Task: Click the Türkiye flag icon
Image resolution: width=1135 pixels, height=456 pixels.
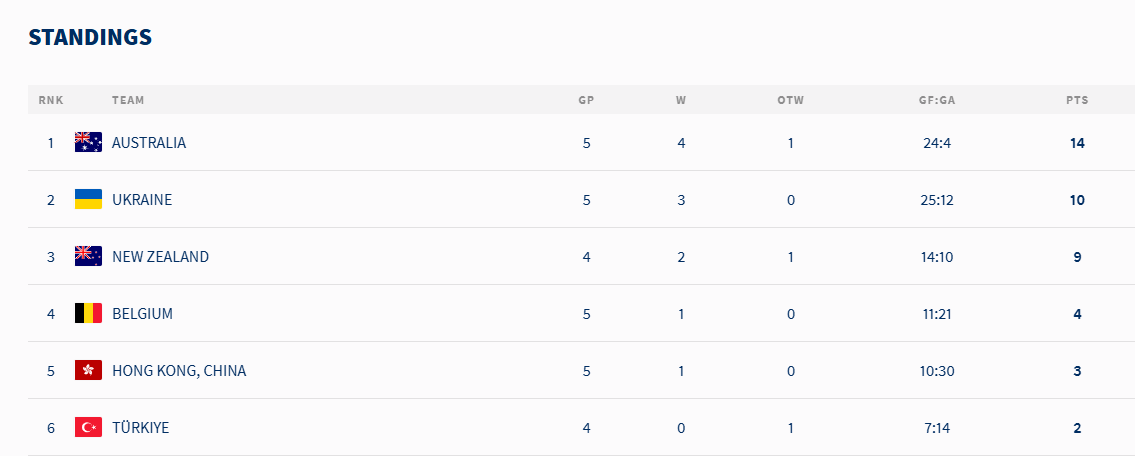Action: [88, 428]
